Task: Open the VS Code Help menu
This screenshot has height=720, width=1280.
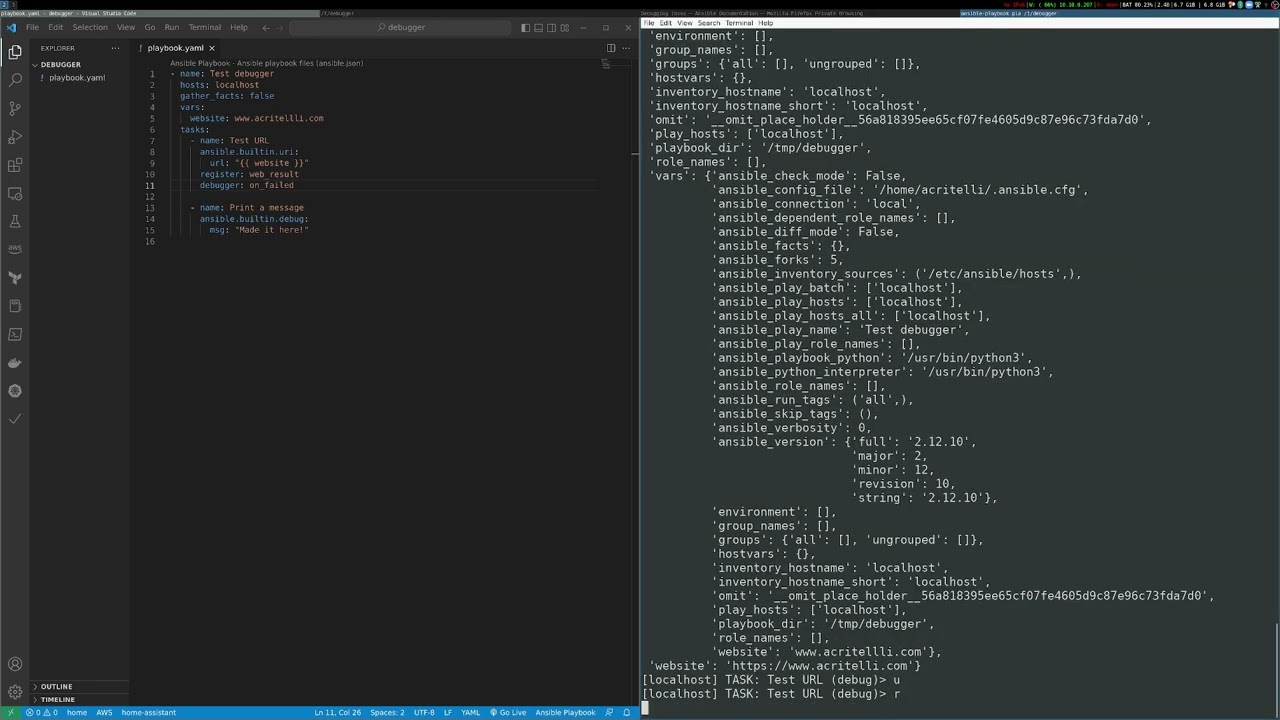Action: point(238,28)
